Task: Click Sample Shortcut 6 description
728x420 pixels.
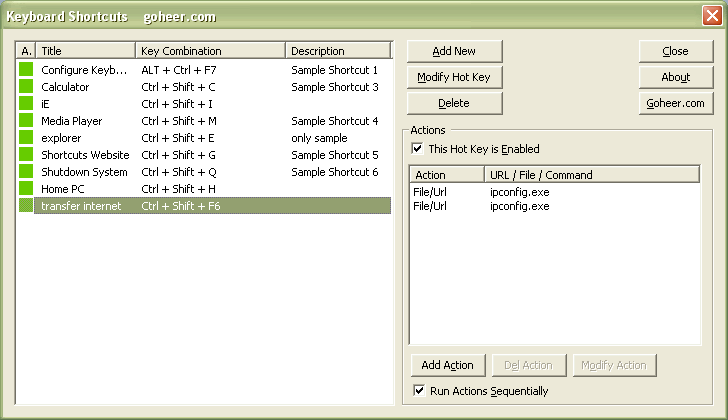Action: pyautogui.click(x=335, y=172)
